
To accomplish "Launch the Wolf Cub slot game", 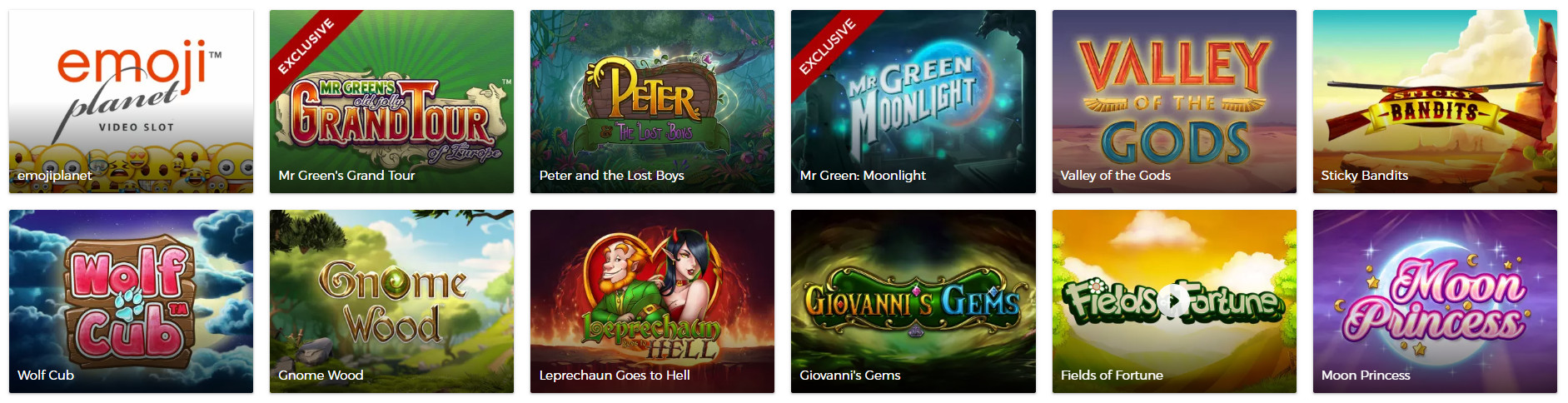I will tap(131, 301).
